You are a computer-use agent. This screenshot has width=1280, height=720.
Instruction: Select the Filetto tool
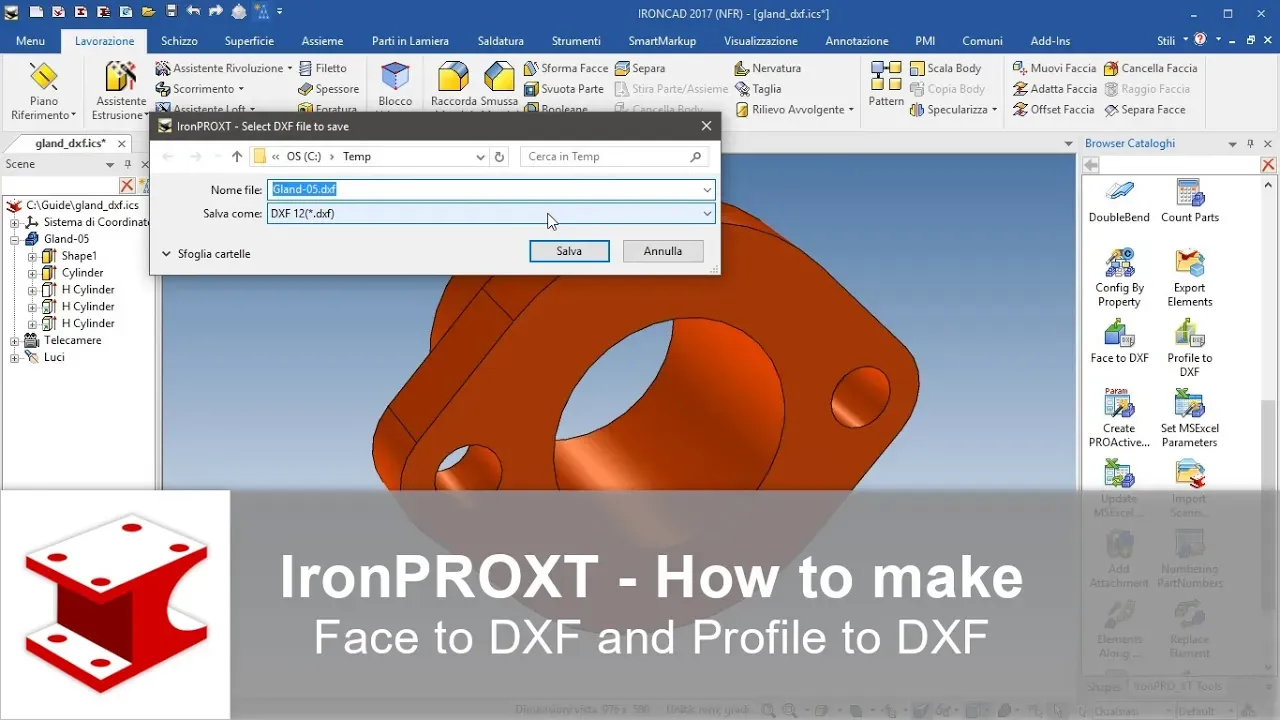pos(322,68)
